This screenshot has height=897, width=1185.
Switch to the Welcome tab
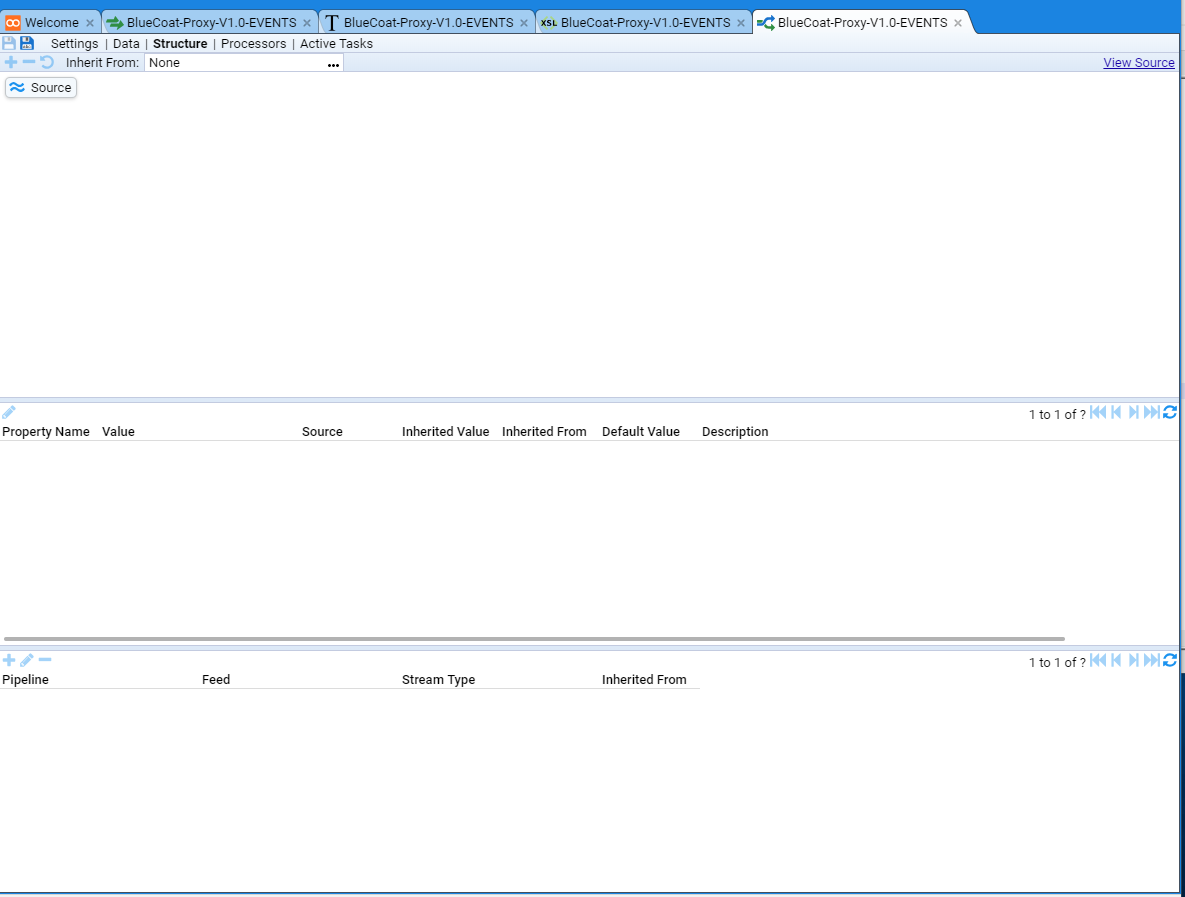51,23
